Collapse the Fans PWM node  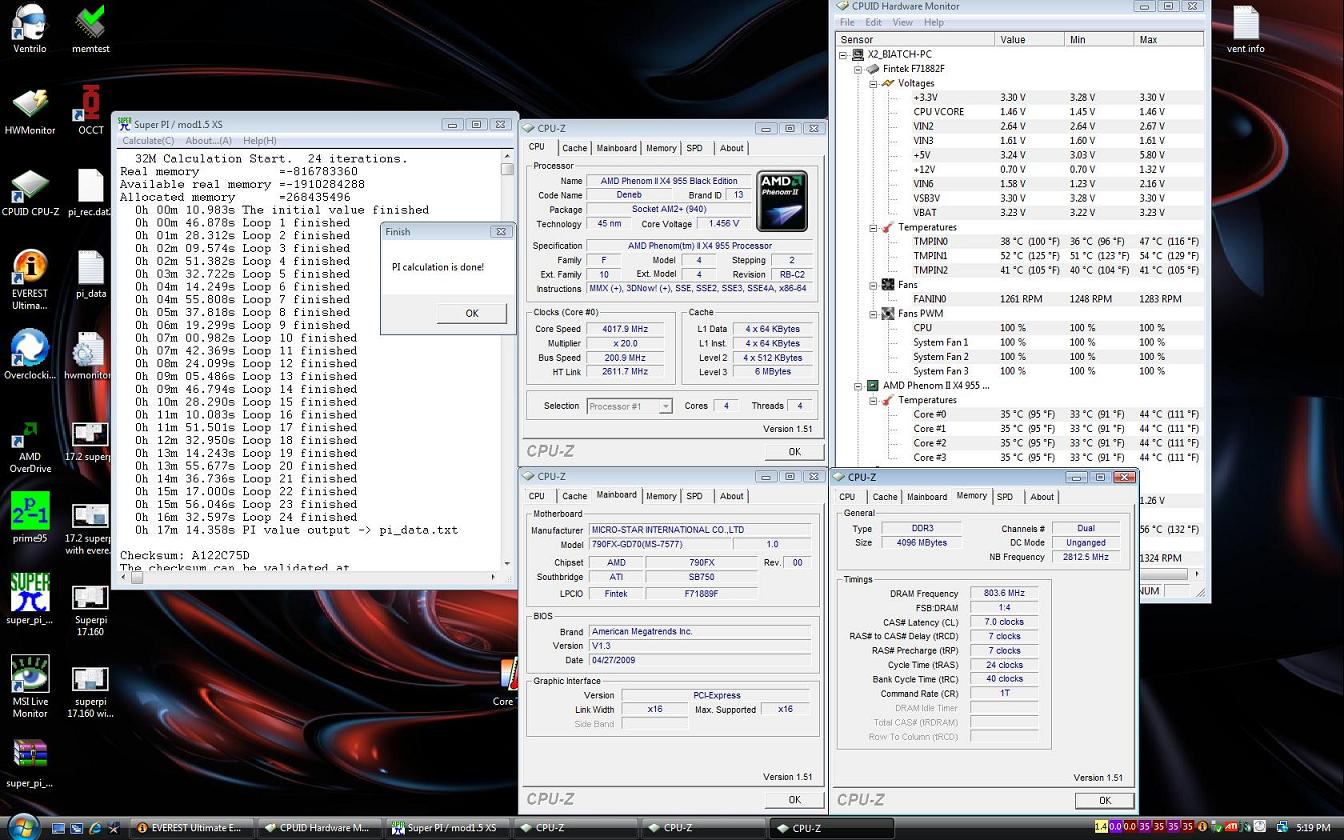[873, 314]
